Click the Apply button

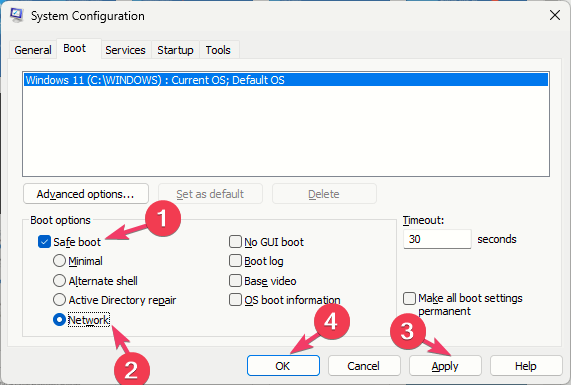[x=445, y=366]
